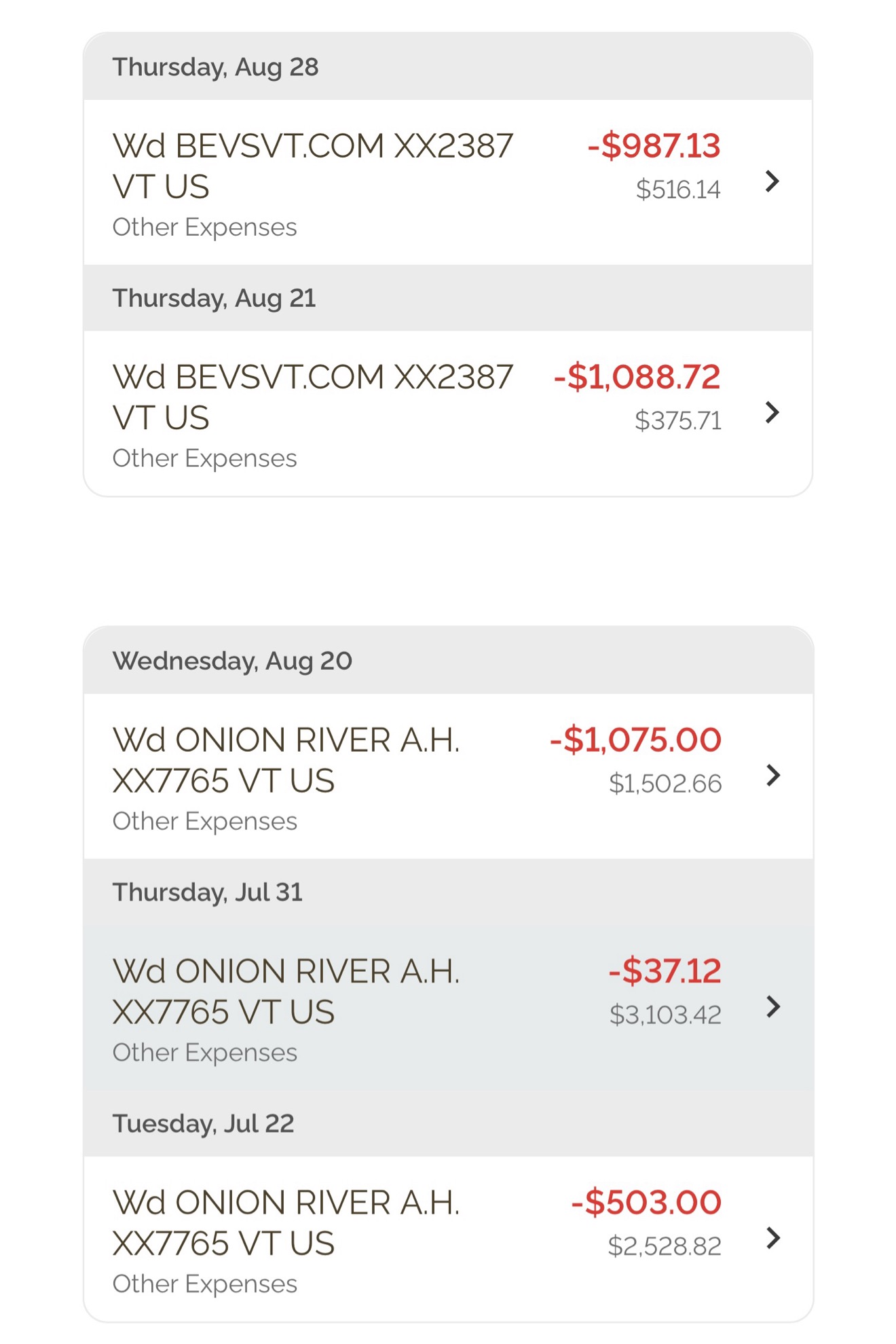Screen dimensions: 896x1344
Task: Select the Aug 21 BEVSVT.COM XX2387 transaction title
Action: (312, 397)
